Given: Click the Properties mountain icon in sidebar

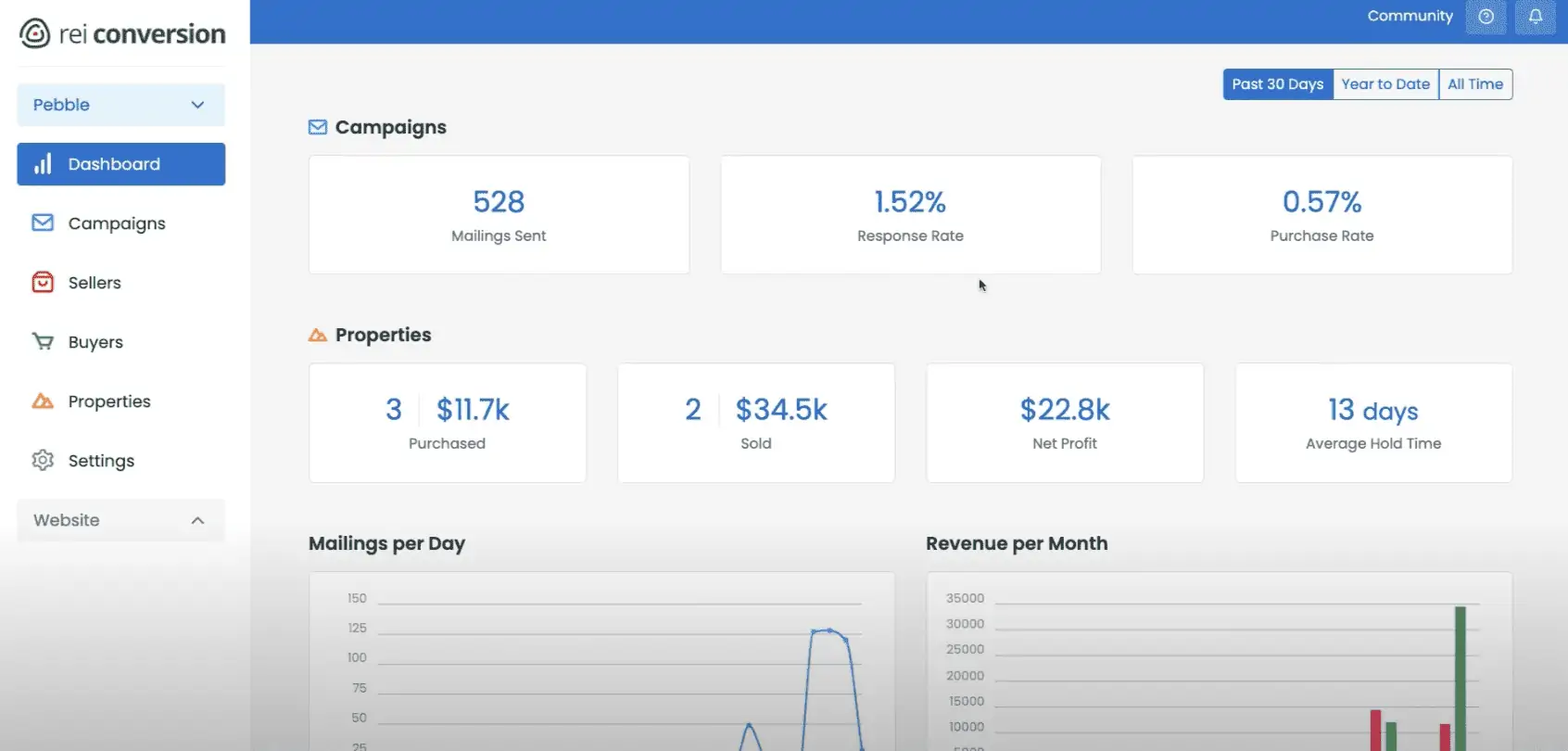Looking at the screenshot, I should (x=43, y=401).
